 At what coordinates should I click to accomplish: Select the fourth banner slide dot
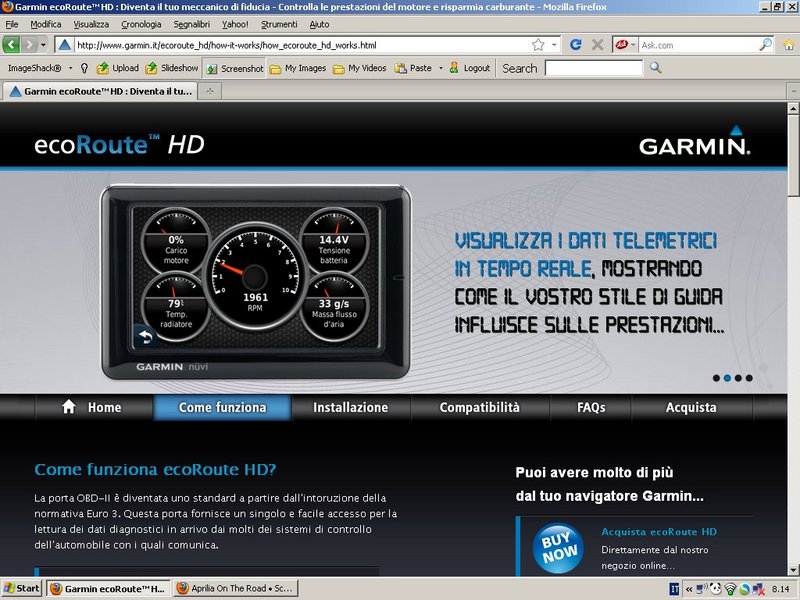tap(749, 378)
